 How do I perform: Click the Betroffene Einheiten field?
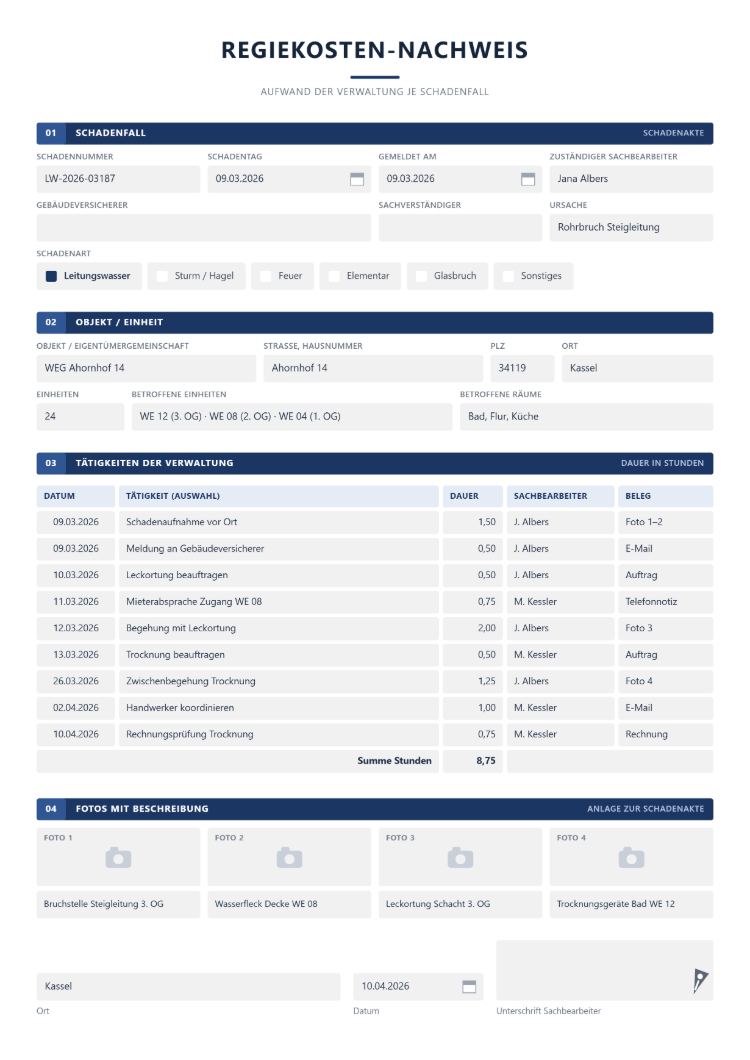[292, 417]
